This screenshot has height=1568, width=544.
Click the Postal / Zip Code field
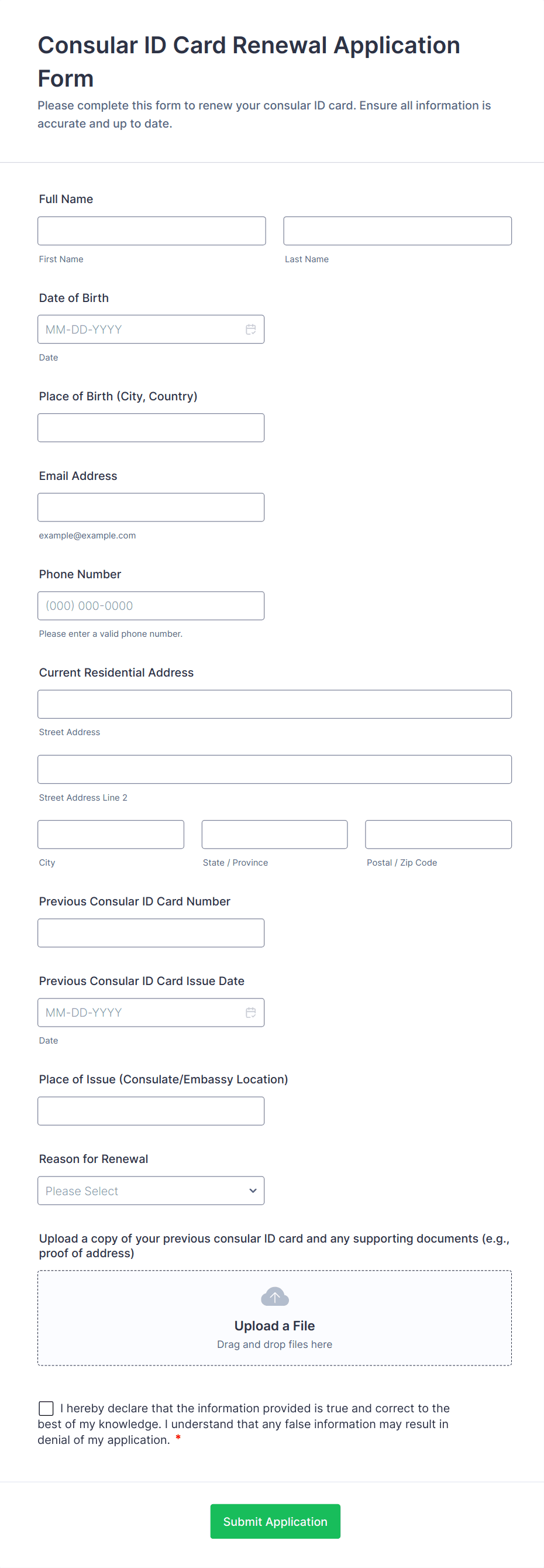(438, 835)
